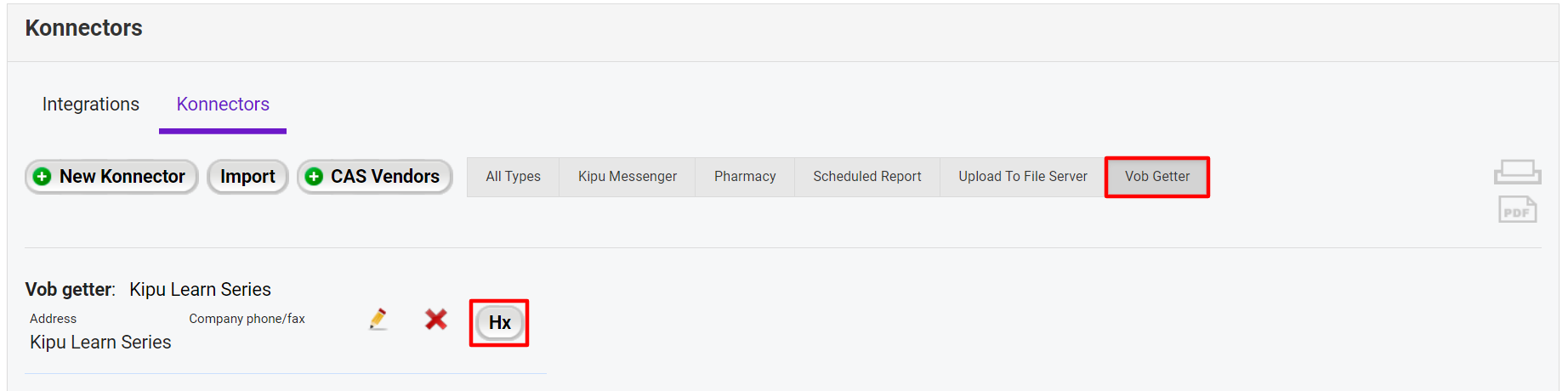Edit the Kipu Learn Series konnector with the pencil
The width and height of the screenshot is (1568, 391).
point(378,320)
